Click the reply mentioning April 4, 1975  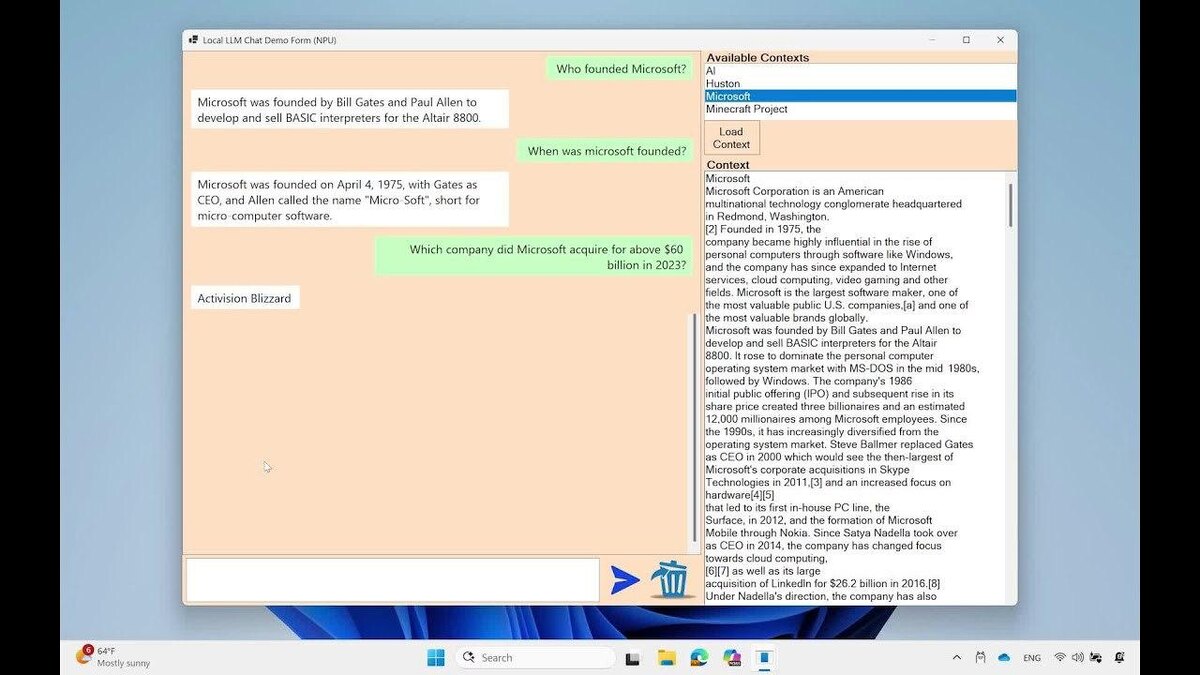(x=349, y=199)
